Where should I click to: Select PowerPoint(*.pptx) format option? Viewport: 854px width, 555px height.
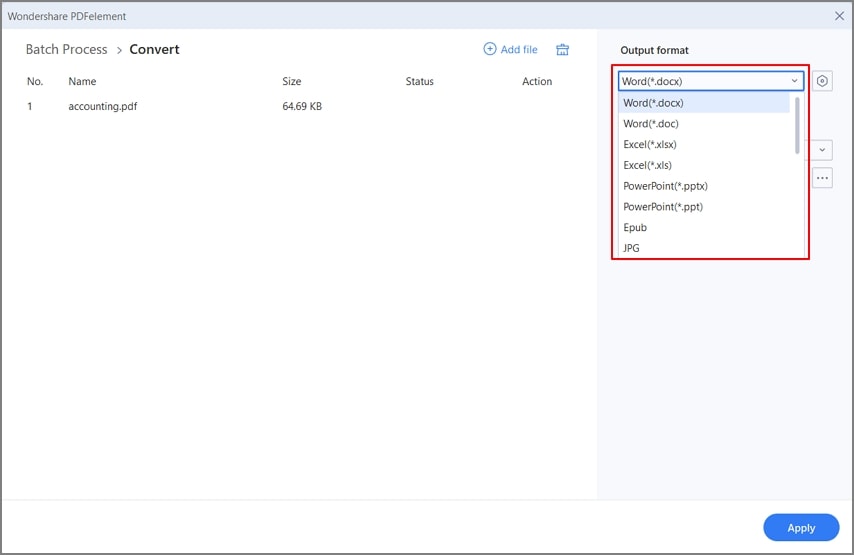(704, 186)
